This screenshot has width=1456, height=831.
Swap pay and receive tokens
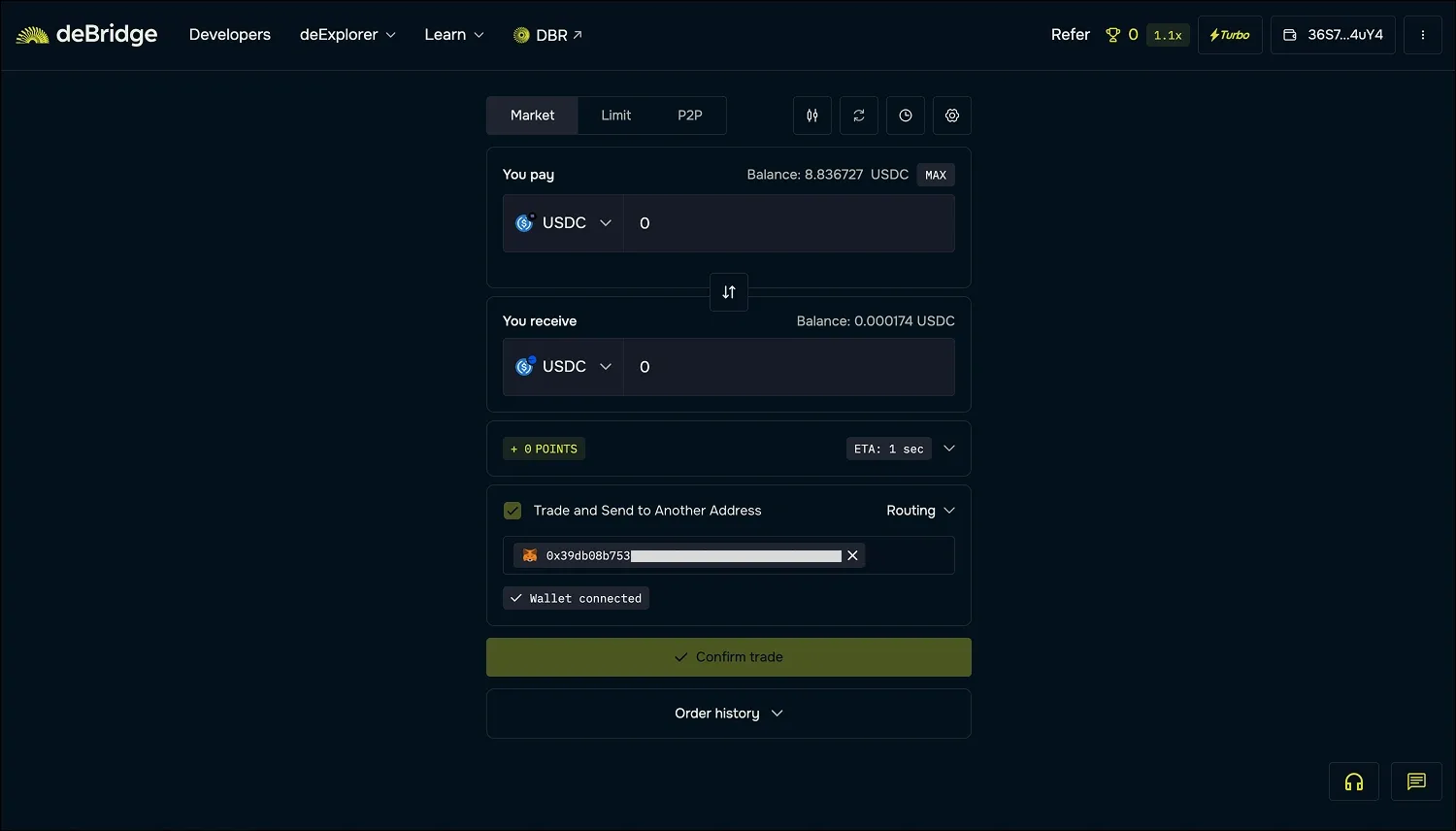(x=729, y=292)
